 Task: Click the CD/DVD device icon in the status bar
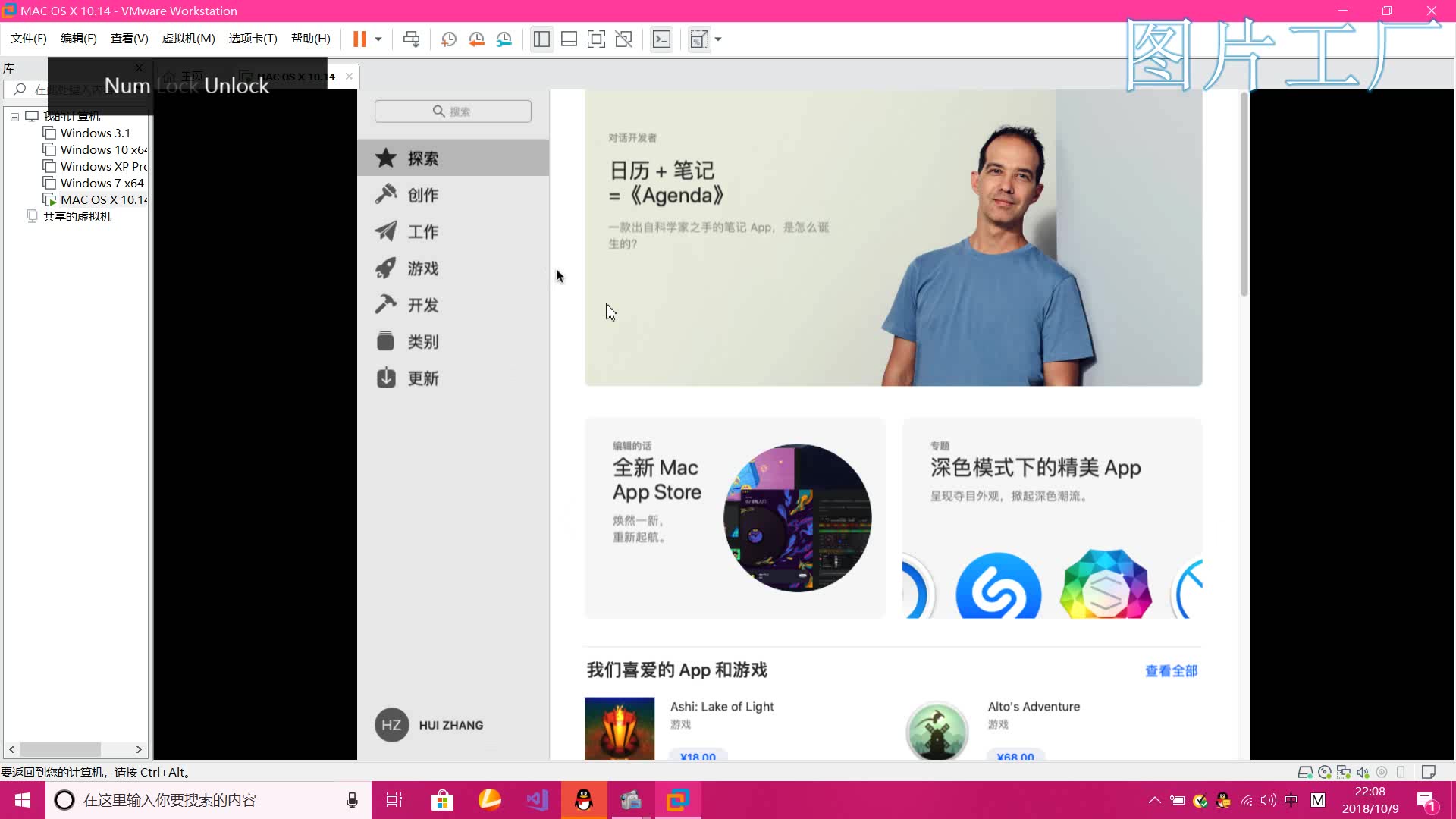pos(1324,771)
